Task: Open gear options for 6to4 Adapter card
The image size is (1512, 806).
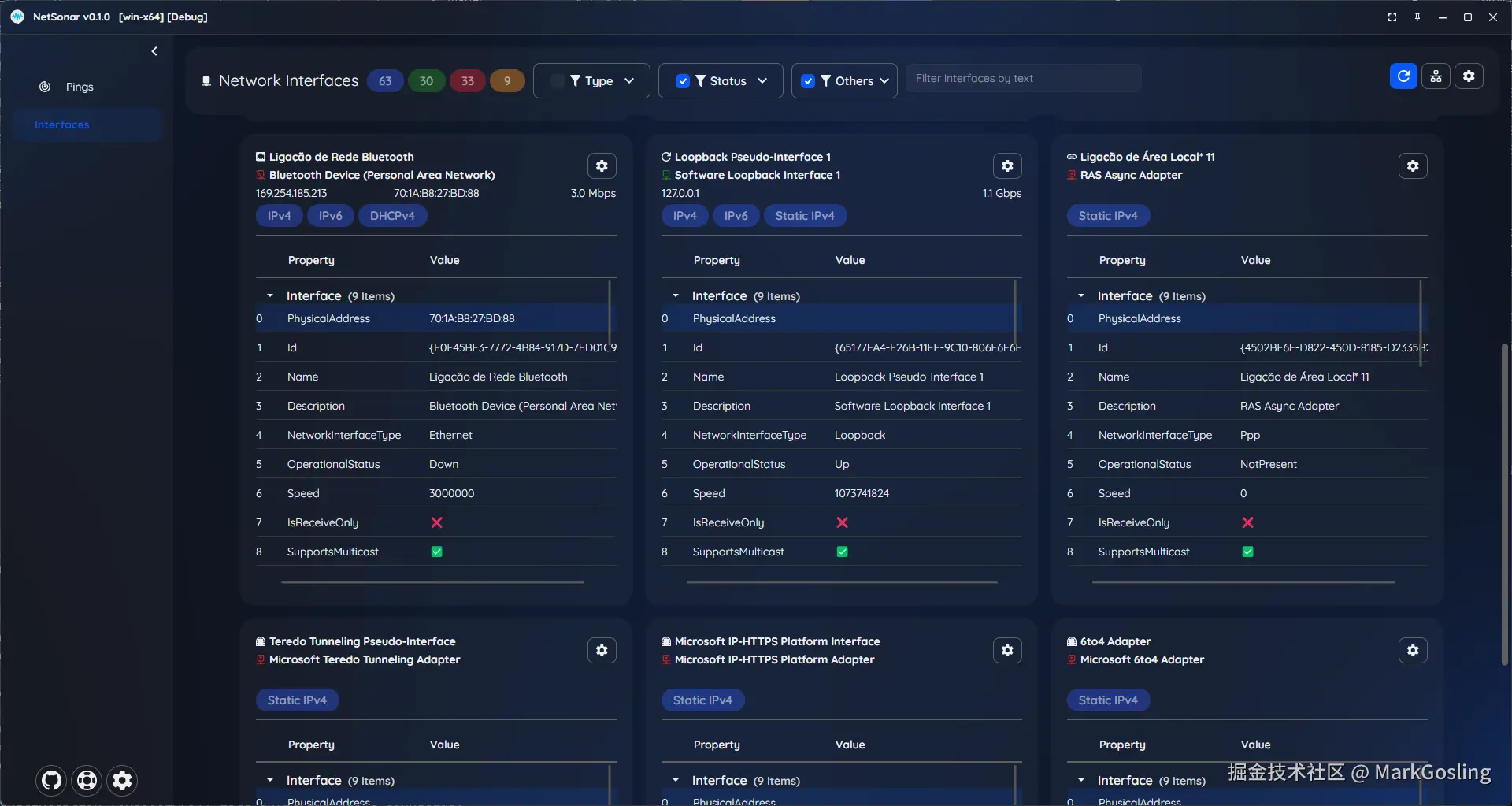Action: pyautogui.click(x=1413, y=651)
